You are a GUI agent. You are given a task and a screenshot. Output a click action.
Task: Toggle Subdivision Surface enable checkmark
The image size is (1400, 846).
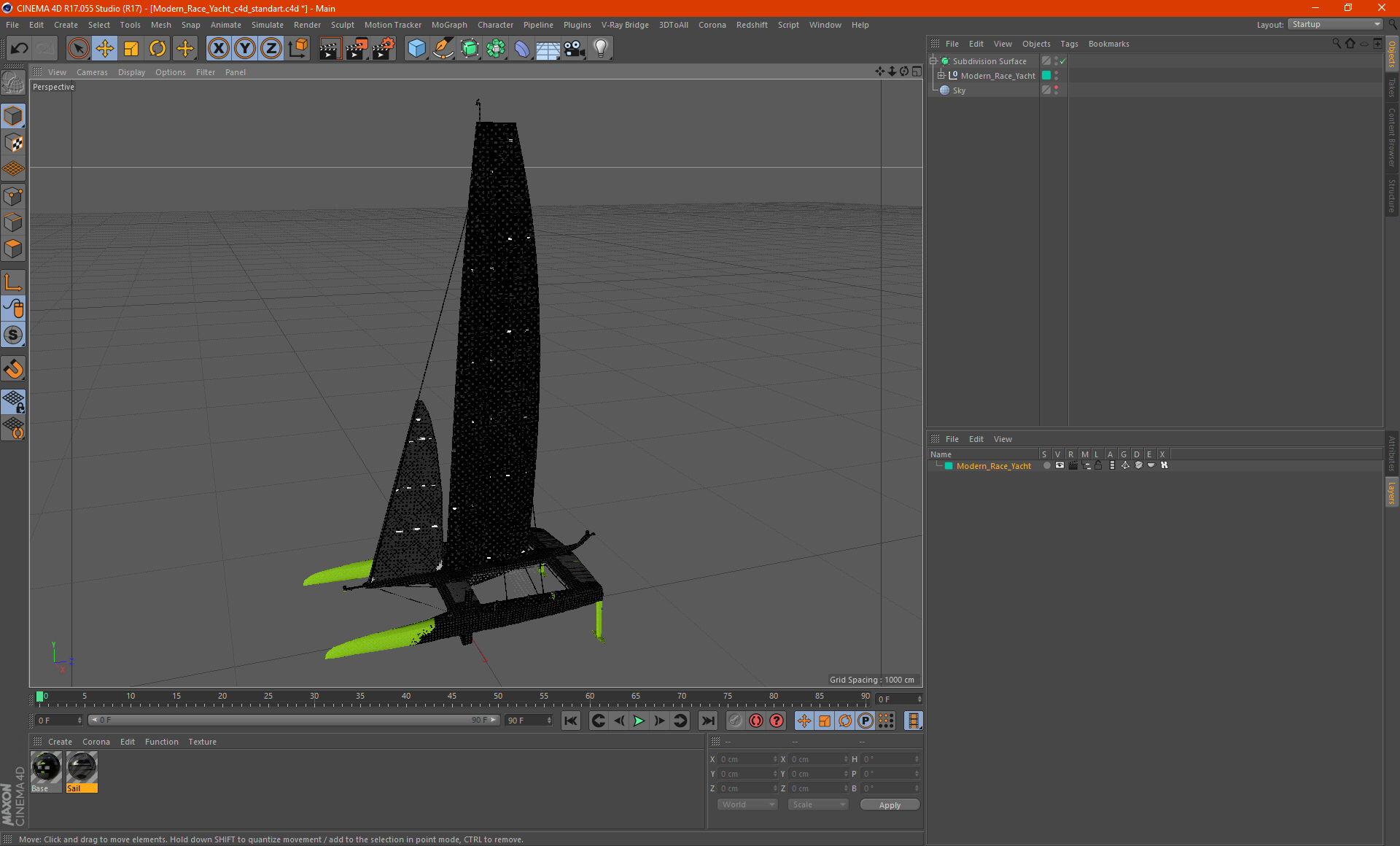[x=1062, y=61]
